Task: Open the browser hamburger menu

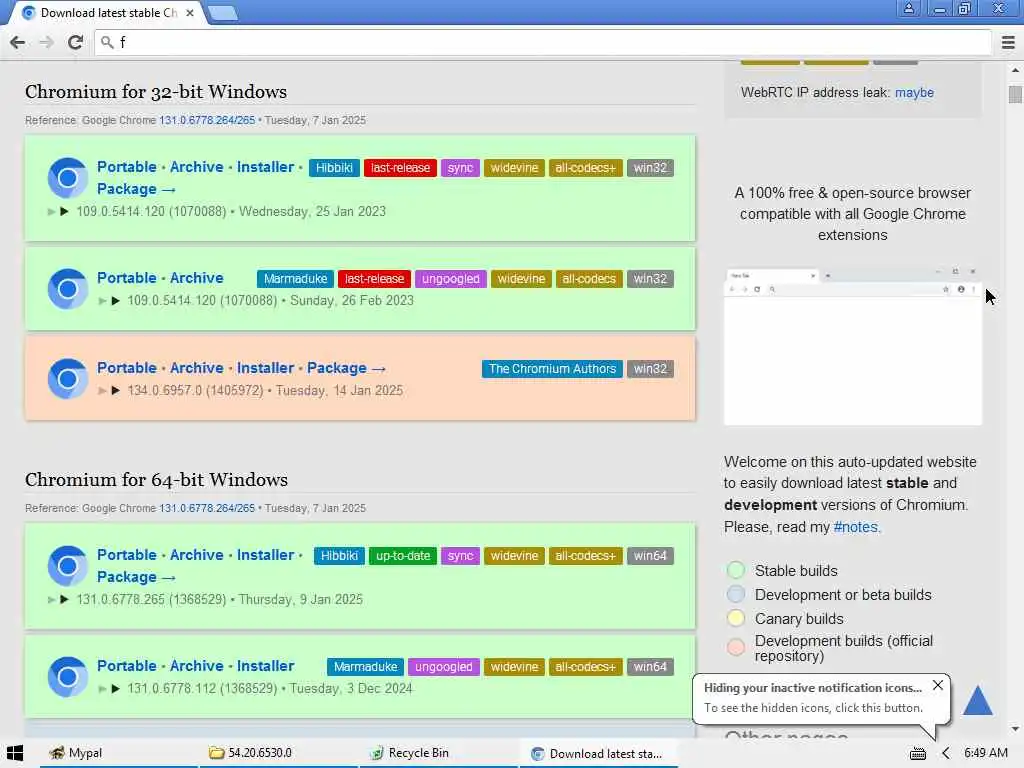Action: tap(1008, 42)
